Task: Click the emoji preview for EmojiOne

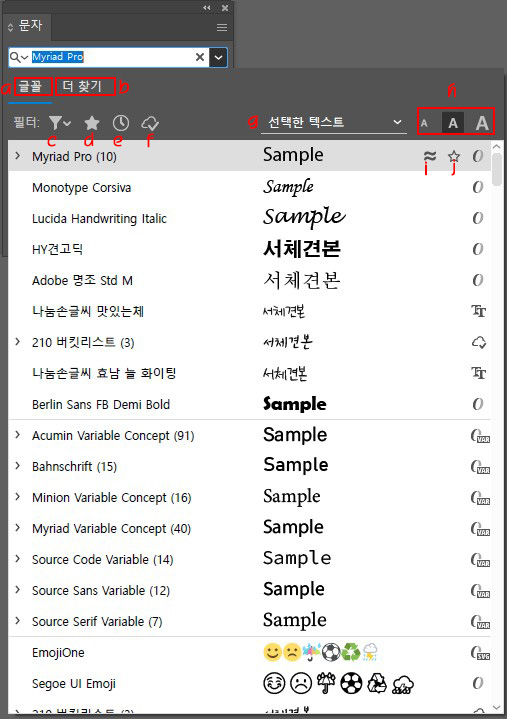Action: [x=320, y=652]
